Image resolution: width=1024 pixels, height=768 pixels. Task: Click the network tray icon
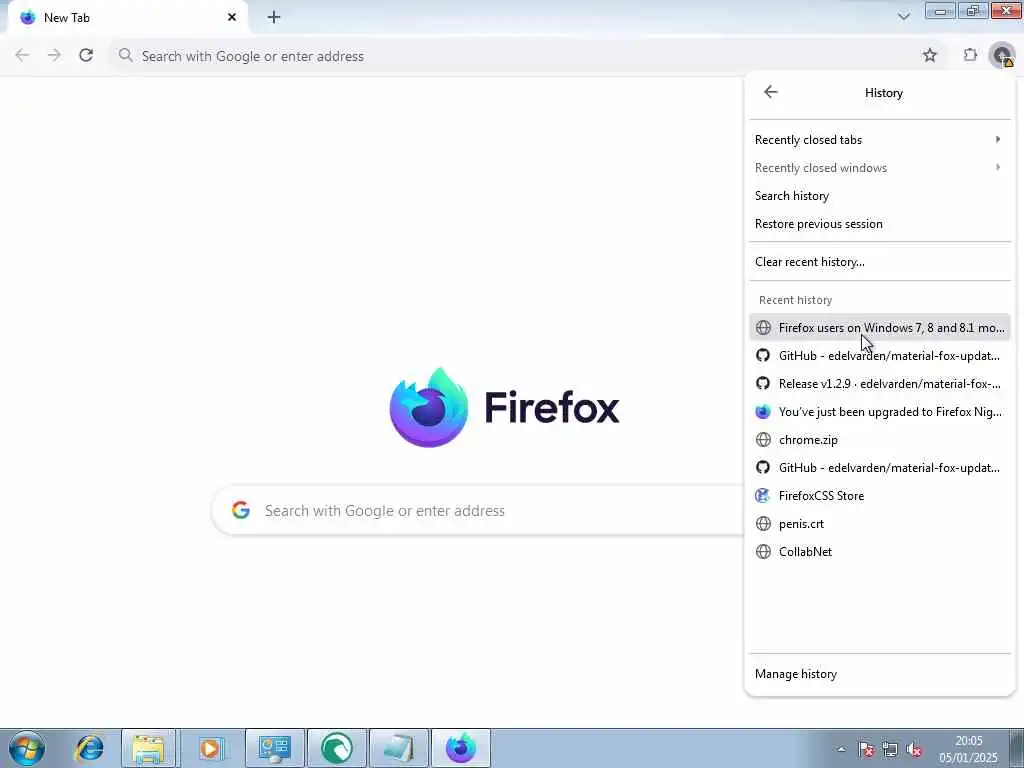(x=889, y=749)
